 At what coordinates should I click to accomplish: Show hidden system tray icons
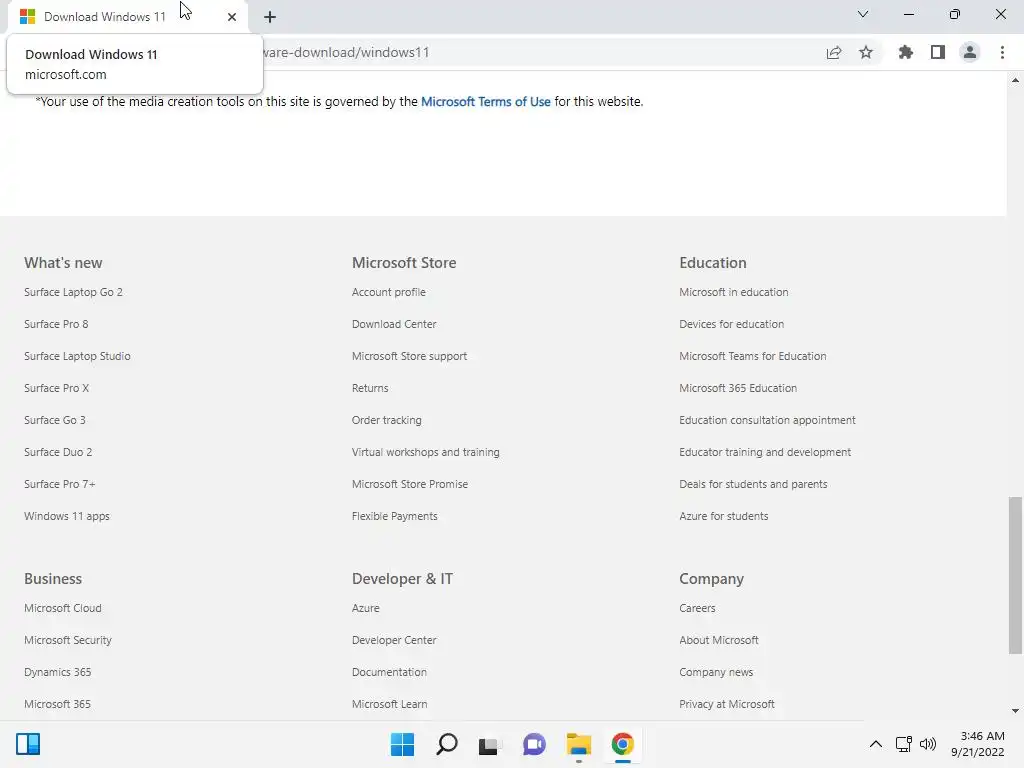click(x=876, y=744)
